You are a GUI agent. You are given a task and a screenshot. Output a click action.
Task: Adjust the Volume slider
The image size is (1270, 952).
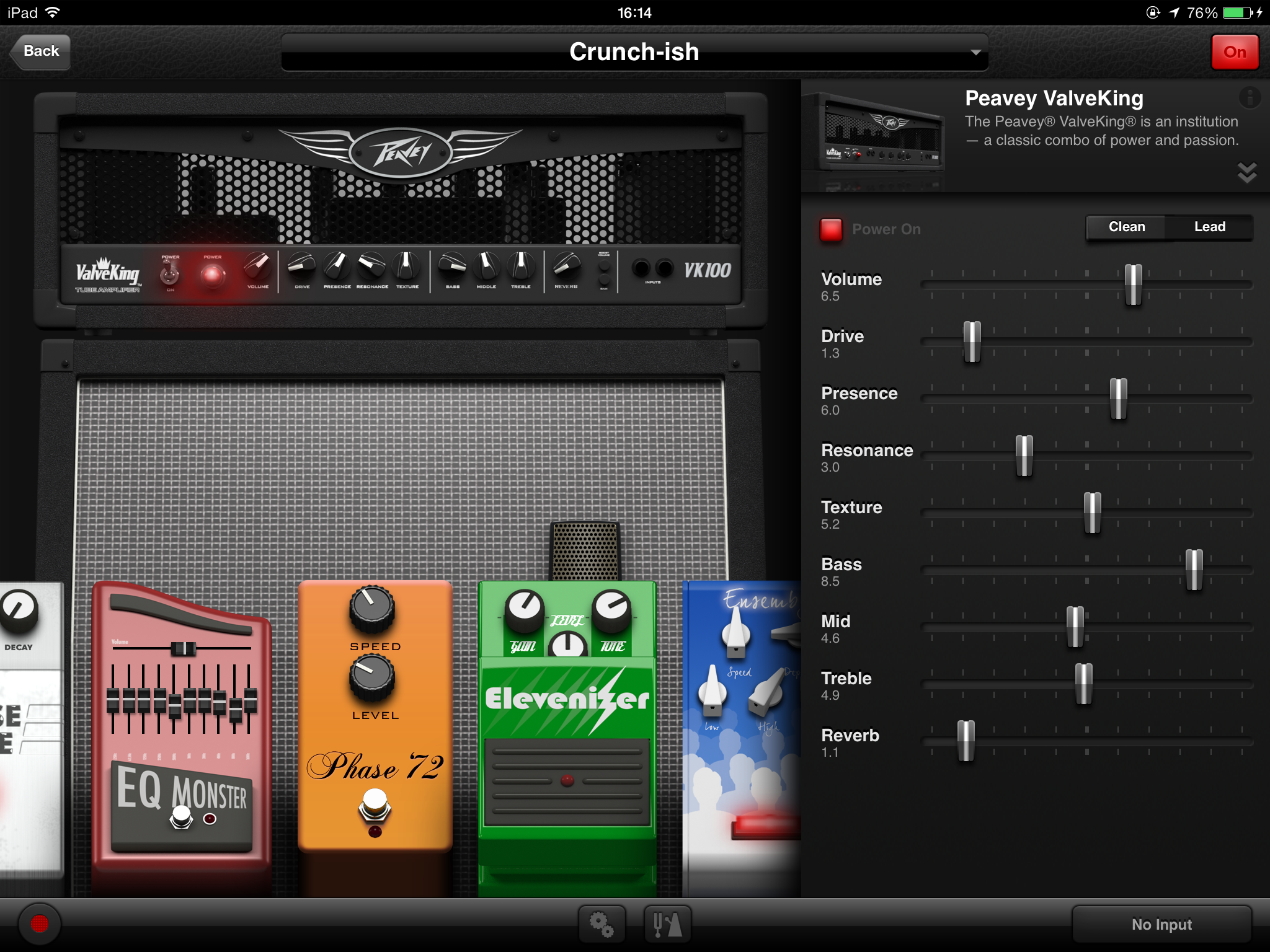tap(1133, 285)
